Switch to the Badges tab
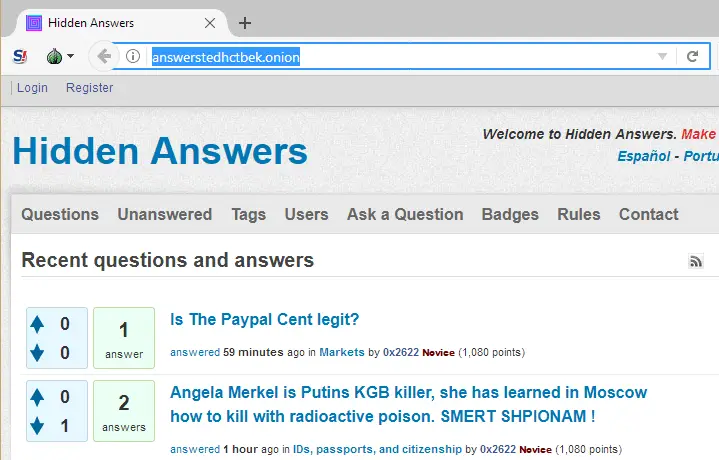The image size is (719, 460). pyautogui.click(x=510, y=214)
